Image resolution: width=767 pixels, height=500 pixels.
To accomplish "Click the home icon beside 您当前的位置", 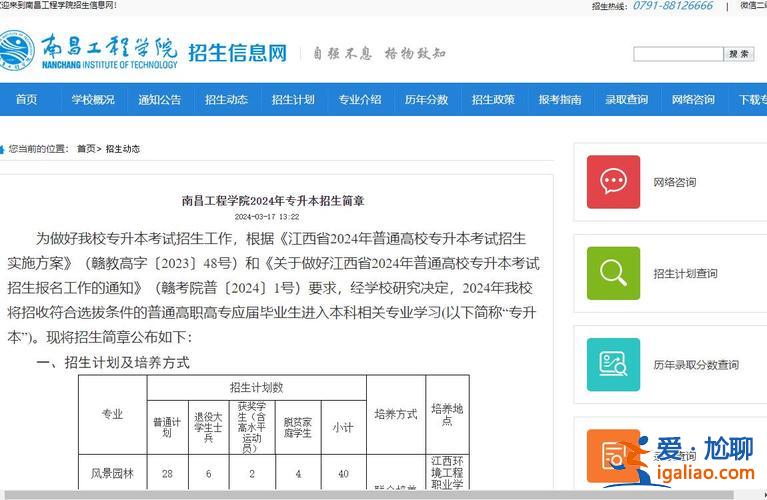I will point(2,149).
